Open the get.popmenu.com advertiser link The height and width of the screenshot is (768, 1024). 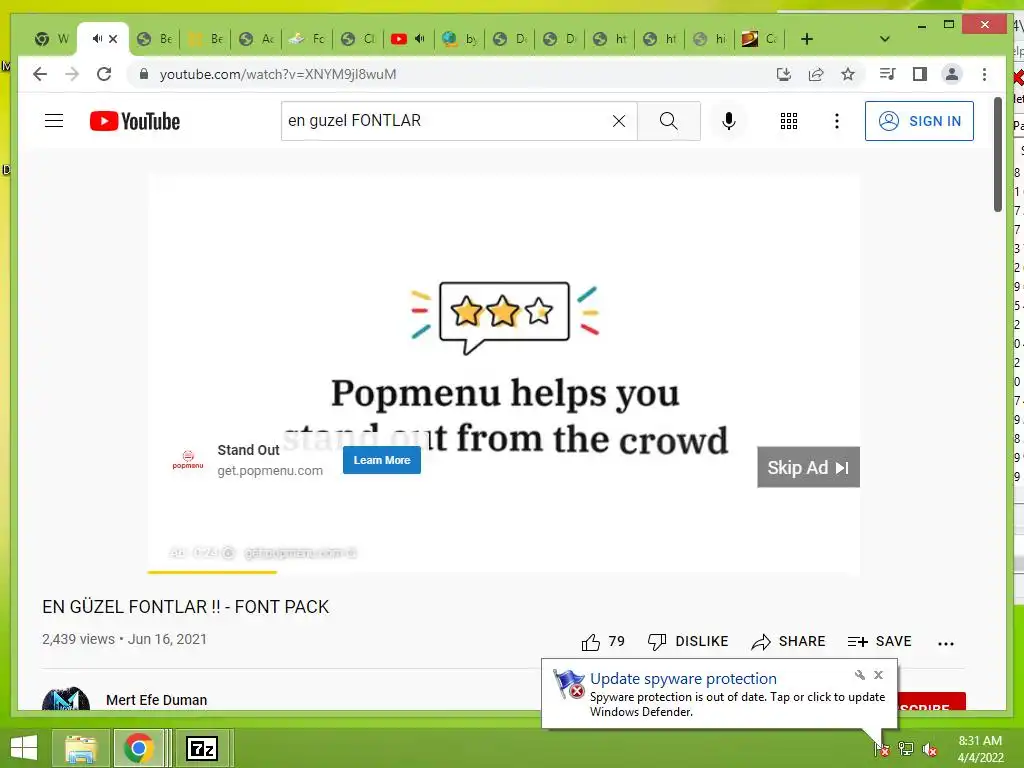[x=270, y=471]
